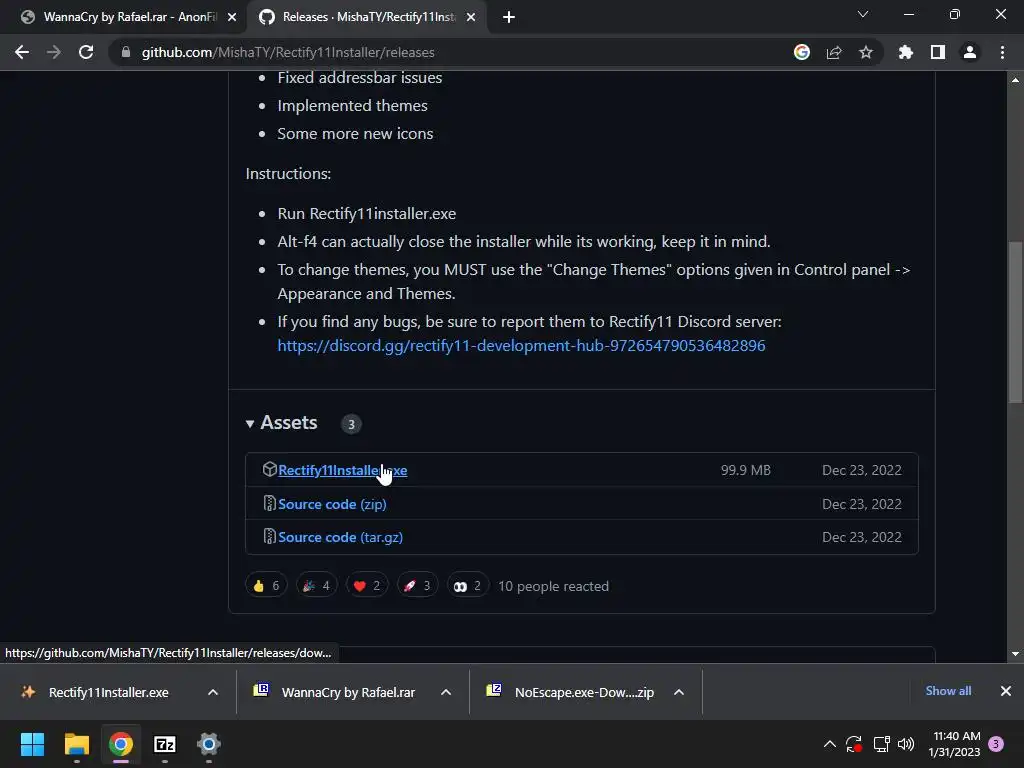Open the Google account icon in address bar
This screenshot has width=1024, height=768.
tap(801, 52)
